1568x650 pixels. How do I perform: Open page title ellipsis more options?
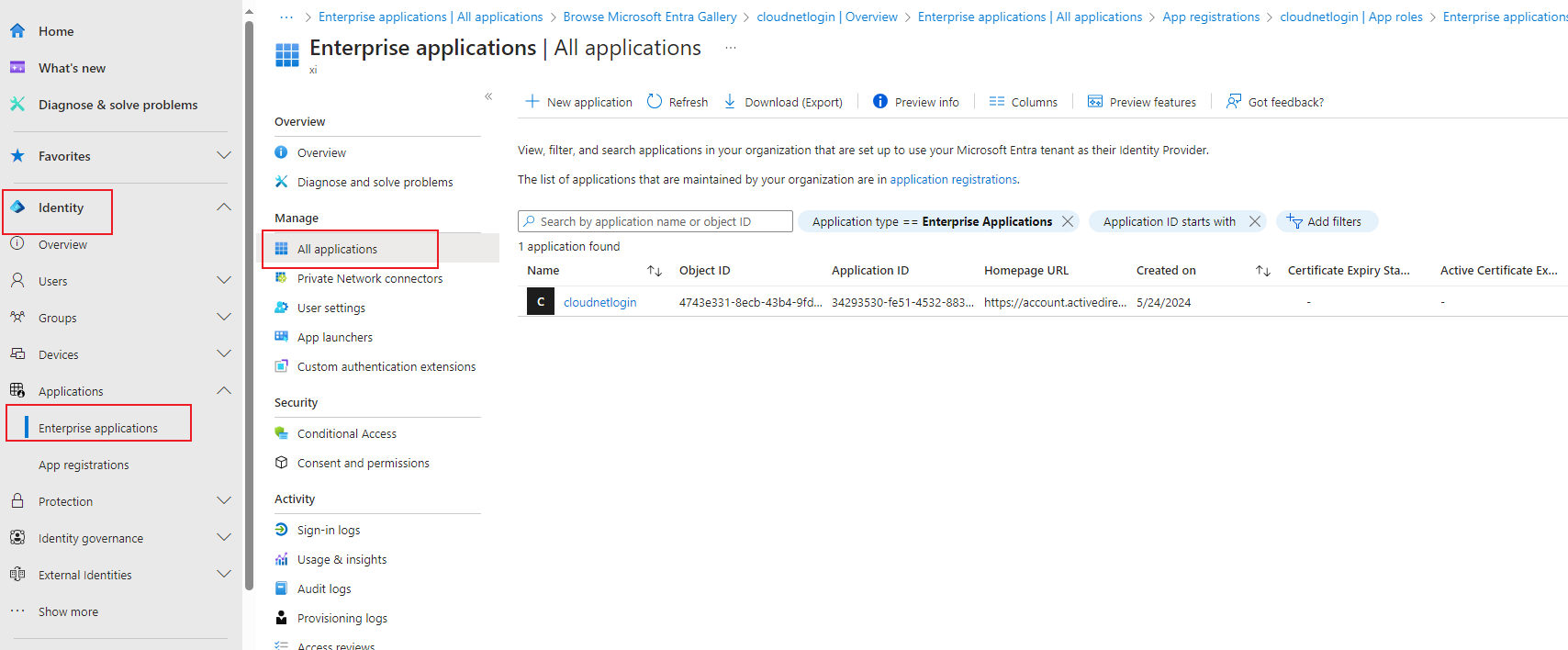coord(730,48)
